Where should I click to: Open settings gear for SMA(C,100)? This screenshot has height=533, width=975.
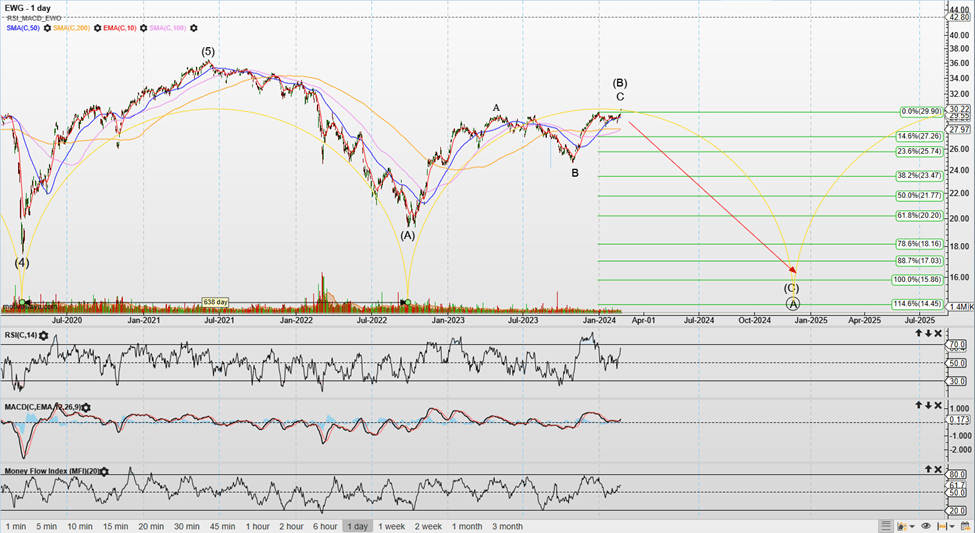point(193,28)
